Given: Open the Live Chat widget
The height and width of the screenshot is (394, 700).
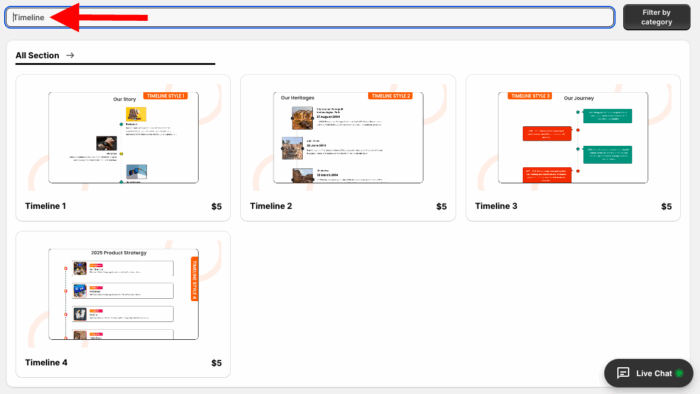Looking at the screenshot, I should 649,373.
